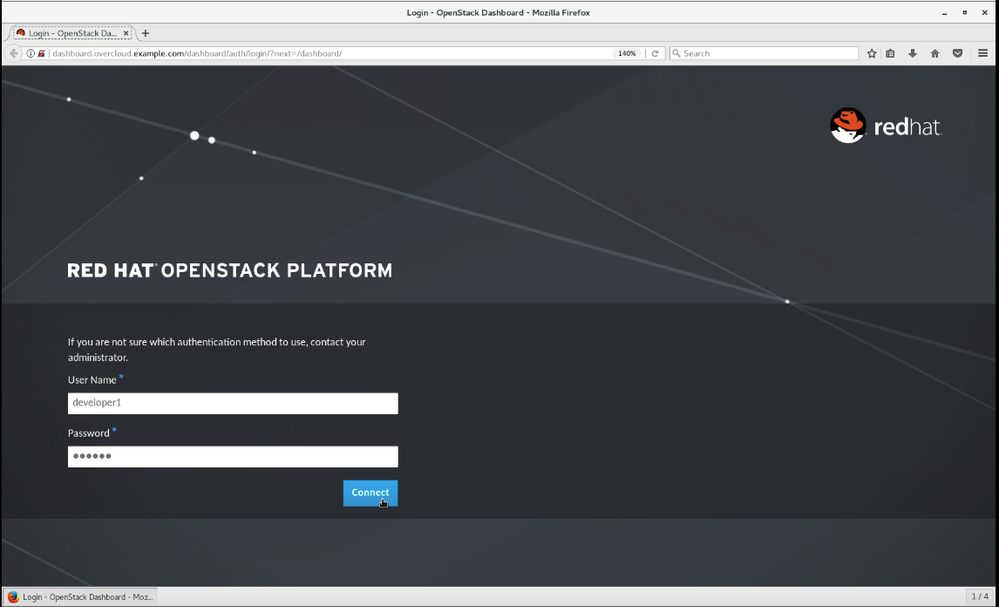The image size is (999, 607).
Task: Show bookmarks list via the clipboard icon
Action: point(890,53)
